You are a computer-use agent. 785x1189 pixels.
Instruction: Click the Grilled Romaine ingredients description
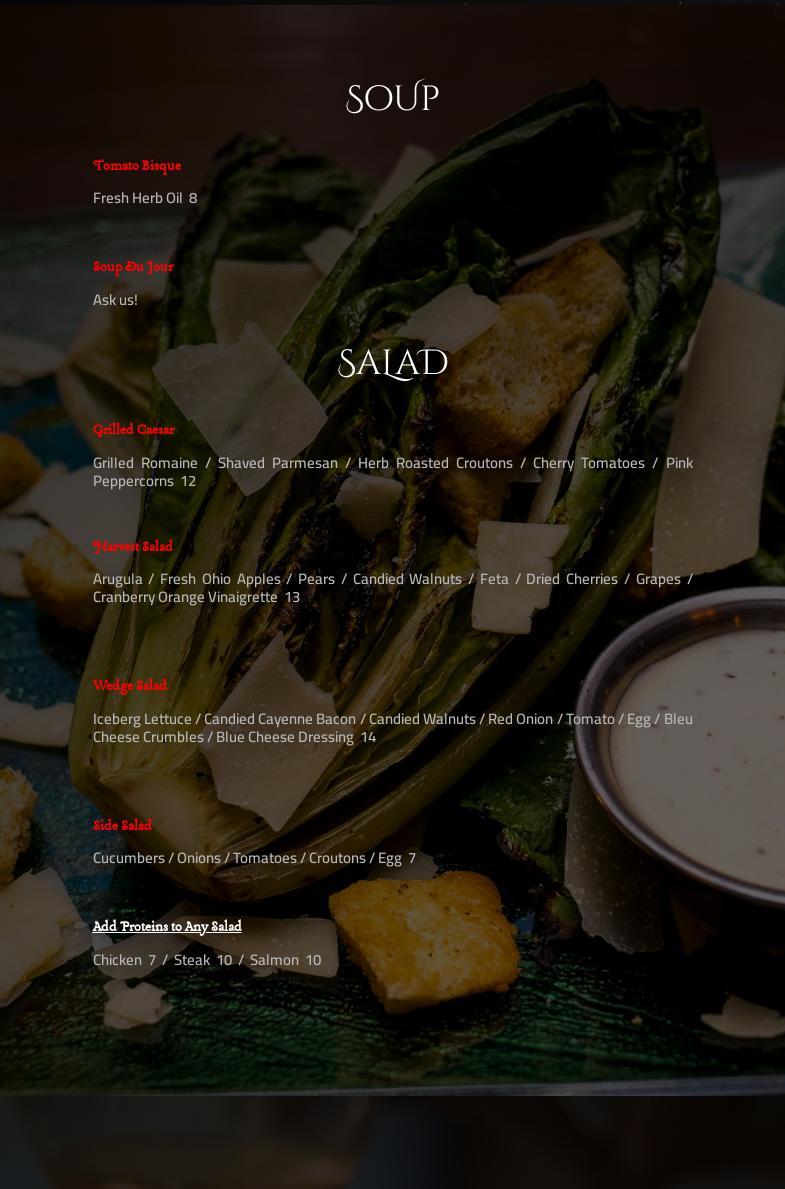393,472
